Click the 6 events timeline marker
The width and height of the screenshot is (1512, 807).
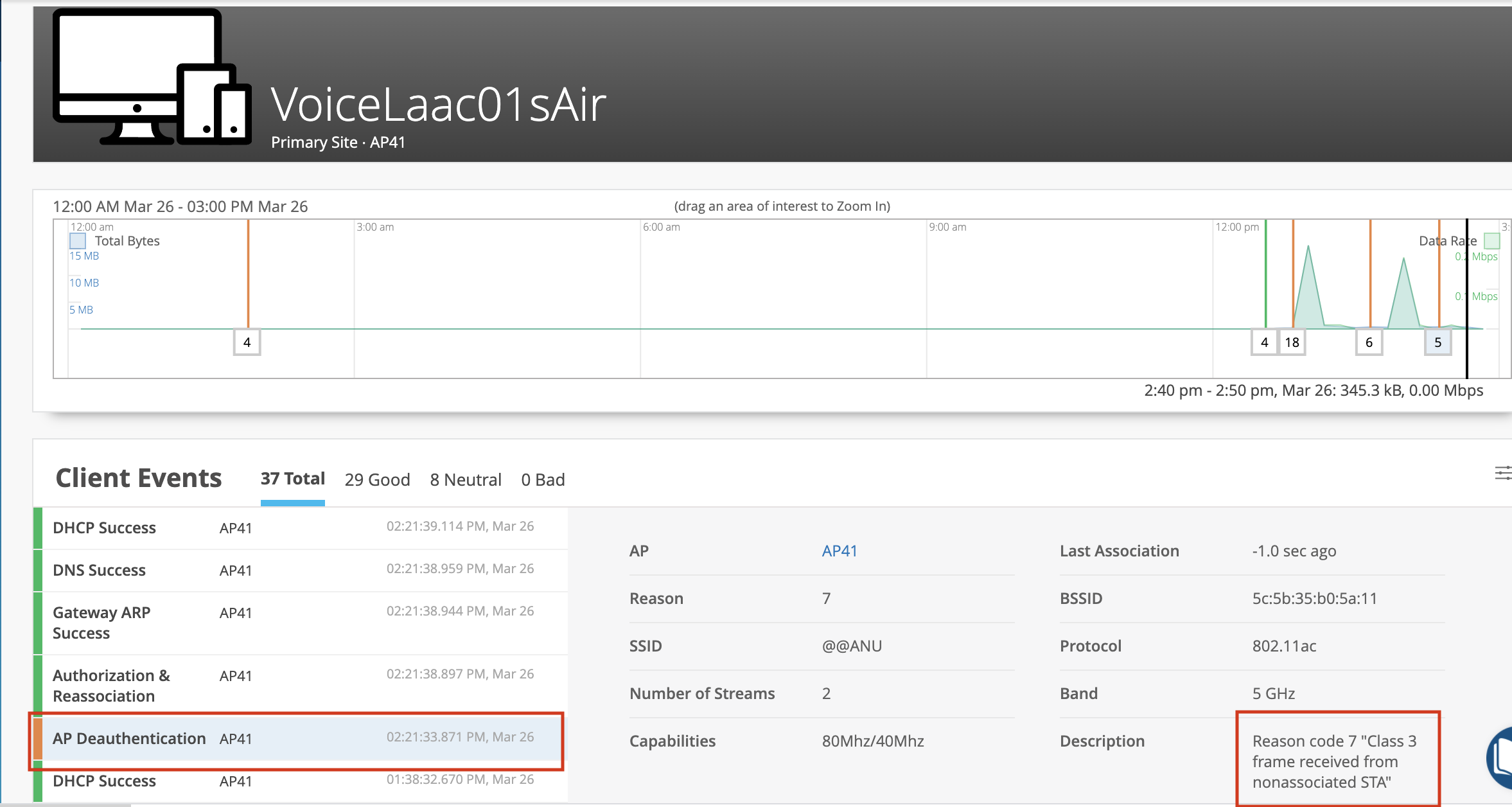(1369, 342)
